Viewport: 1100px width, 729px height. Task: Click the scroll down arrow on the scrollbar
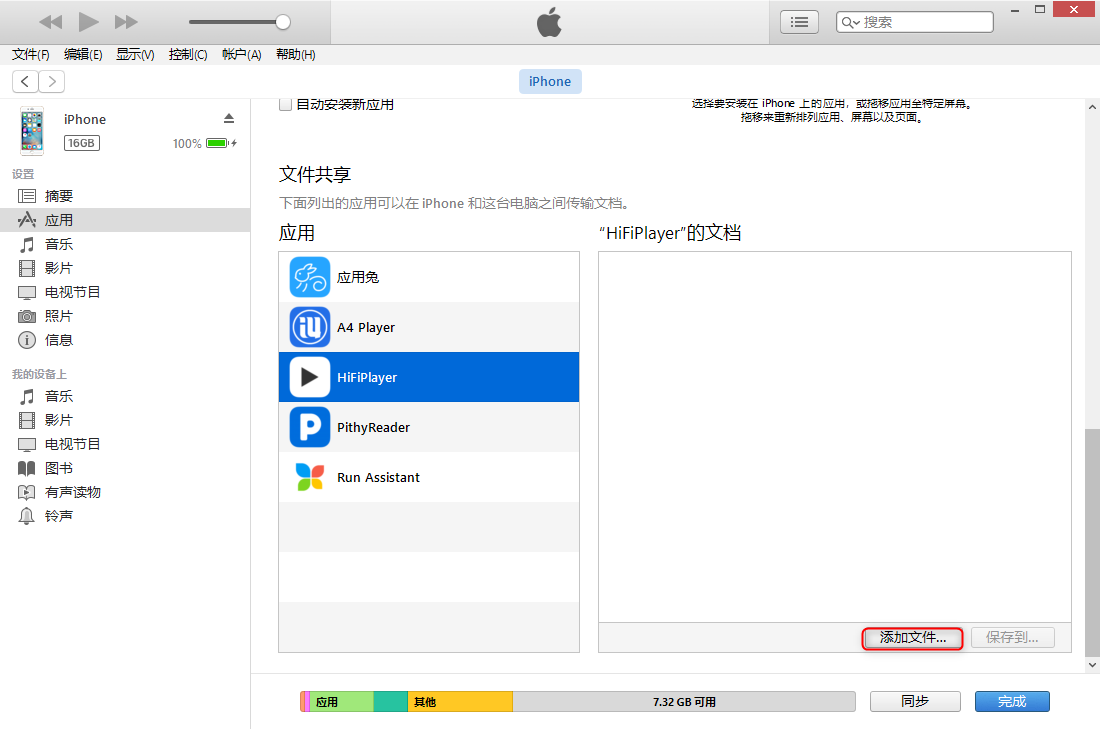[x=1092, y=664]
